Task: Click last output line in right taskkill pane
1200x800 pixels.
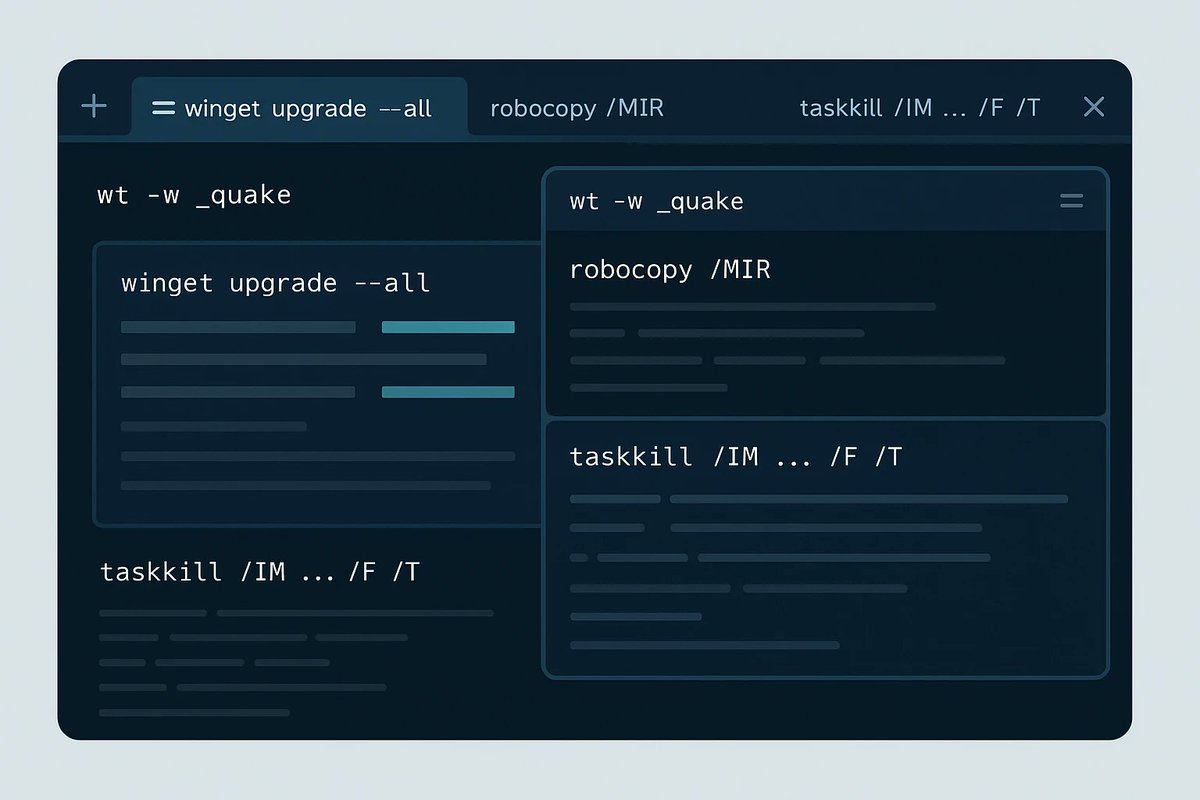Action: pyautogui.click(x=704, y=645)
